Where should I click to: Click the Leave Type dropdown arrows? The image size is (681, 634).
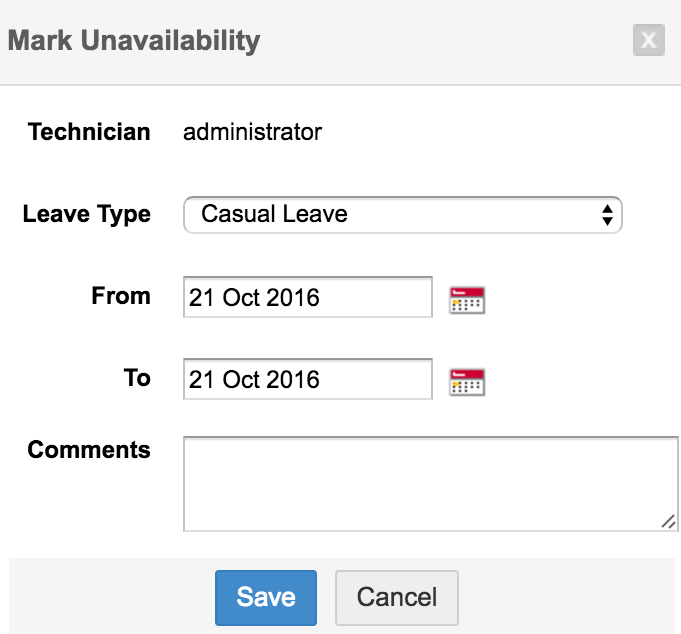tap(606, 214)
